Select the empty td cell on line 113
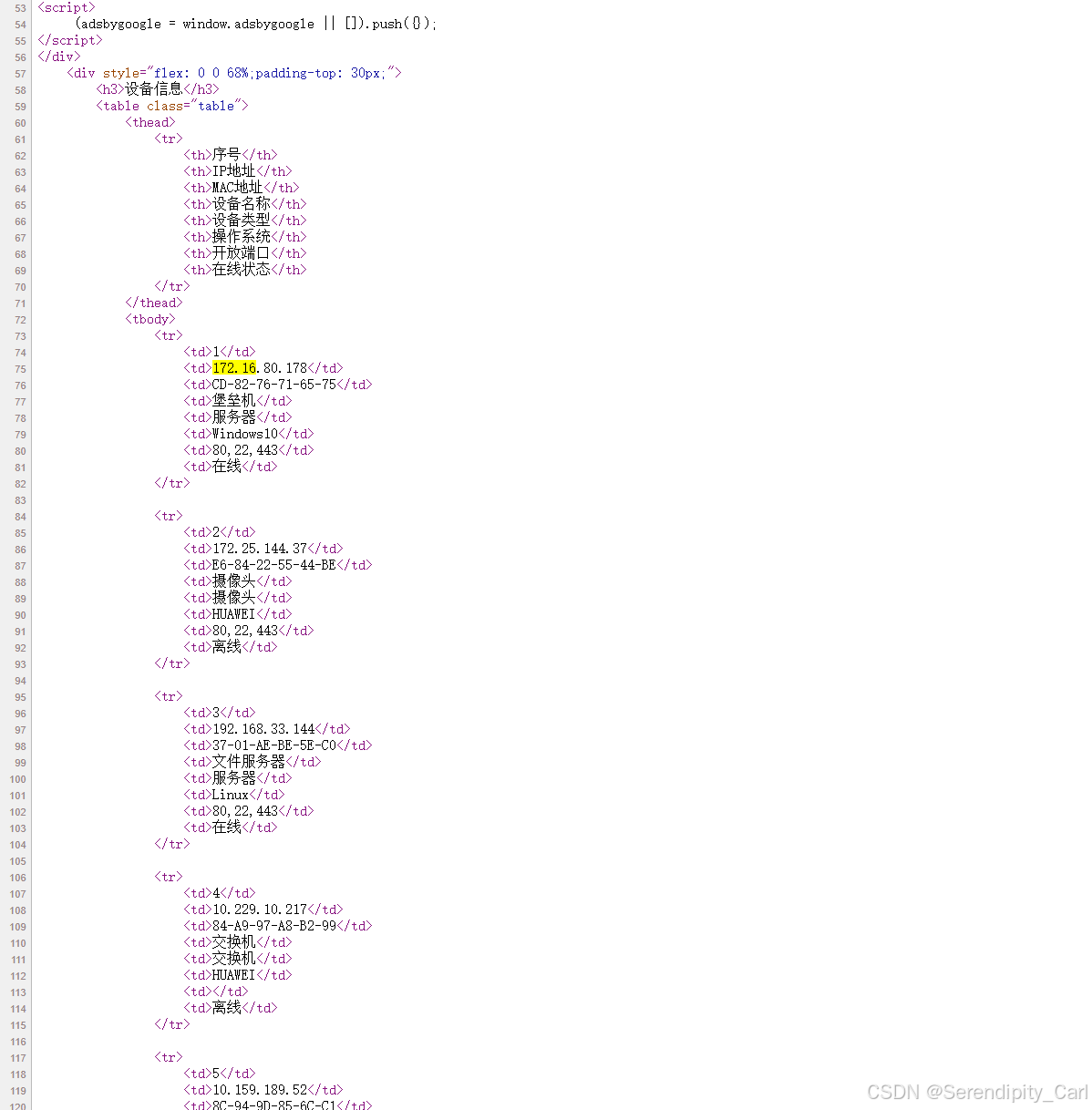Viewport: 1092px width, 1110px height. click(216, 992)
